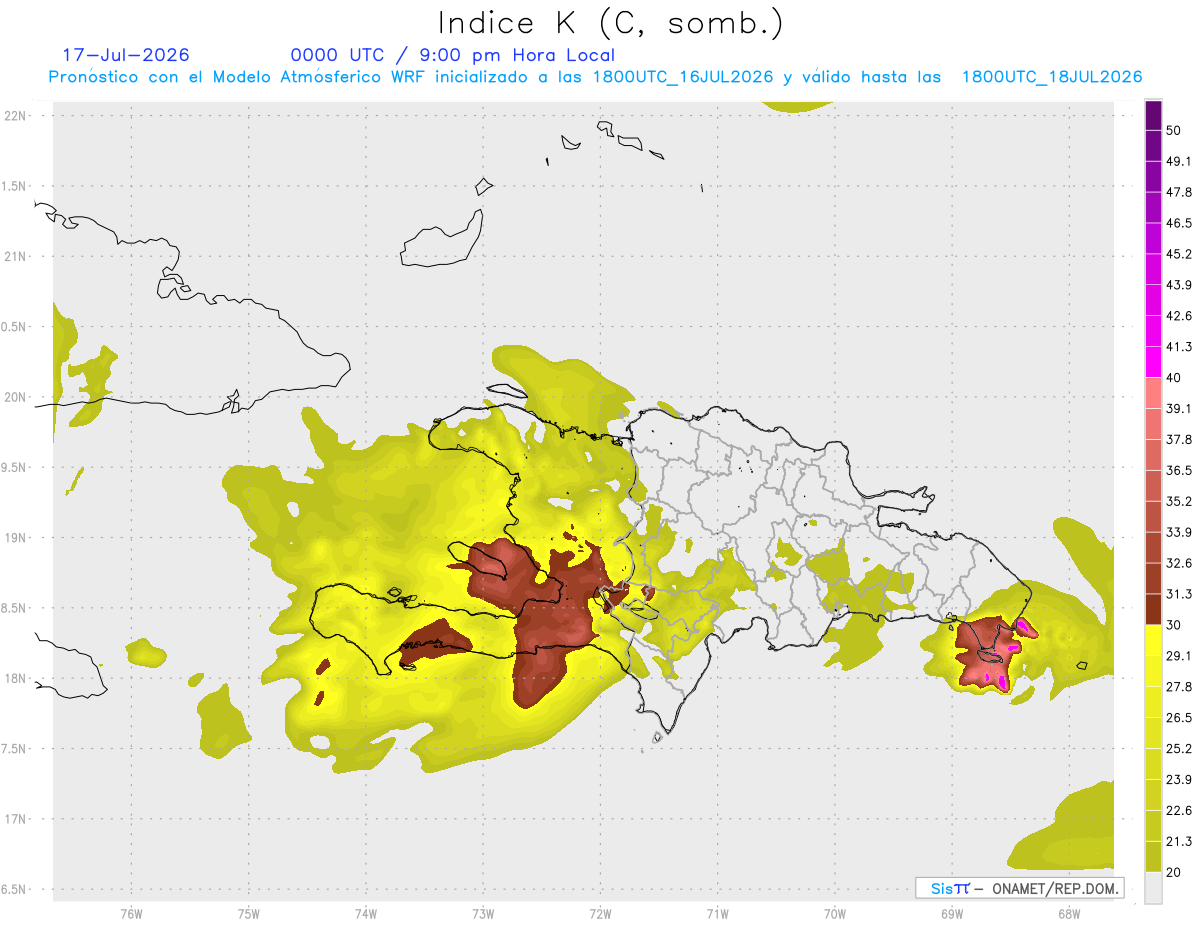
Task: Click the colorbar label "50"
Action: click(x=1174, y=131)
